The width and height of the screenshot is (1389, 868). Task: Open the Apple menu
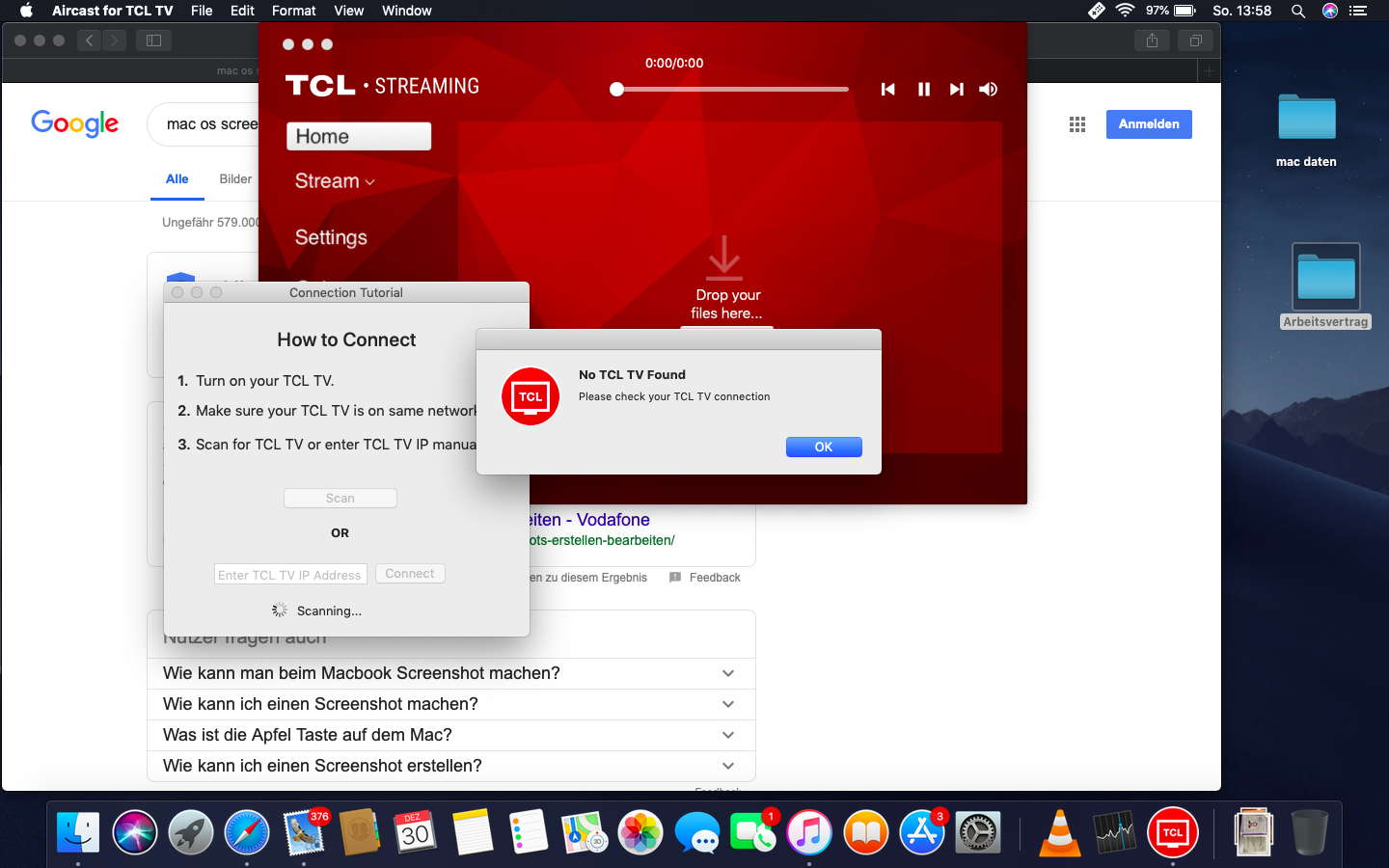click(27, 11)
